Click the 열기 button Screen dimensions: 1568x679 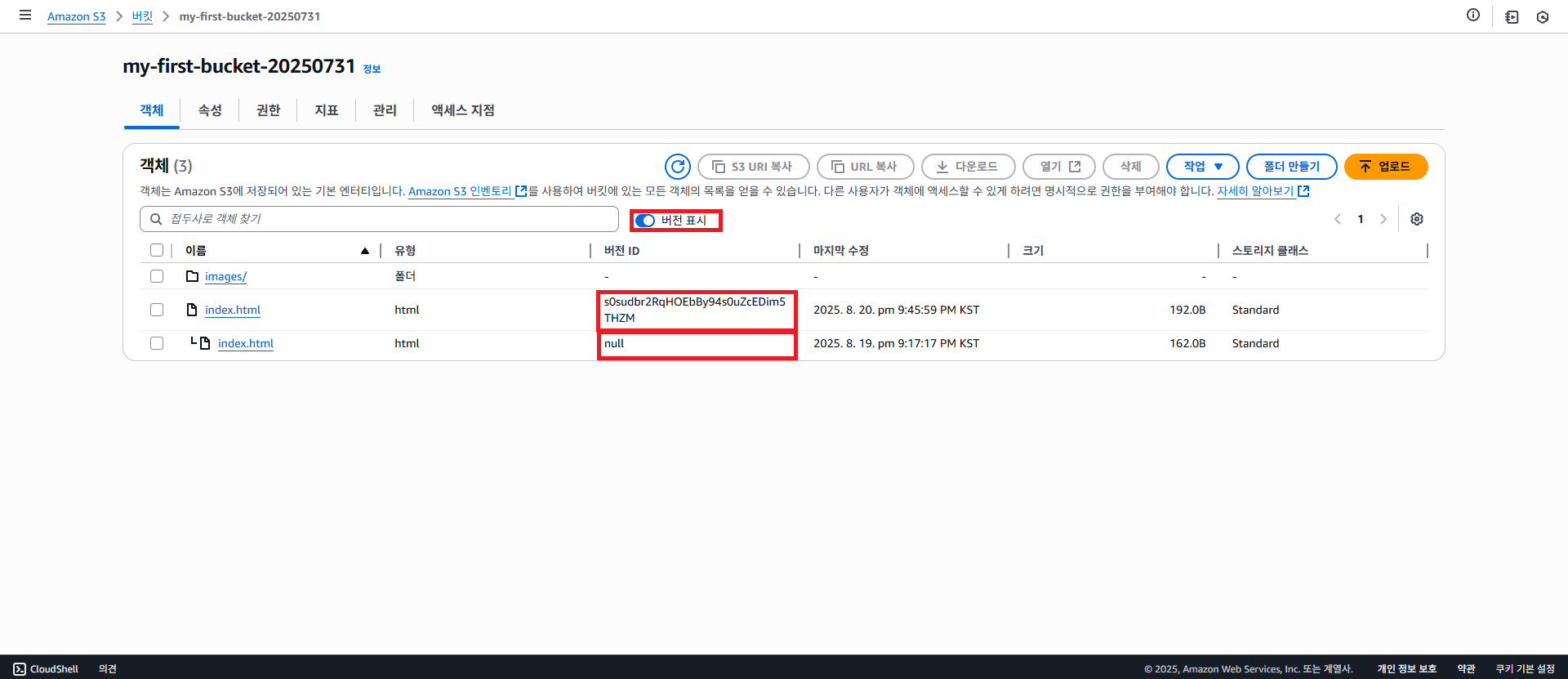[1059, 167]
